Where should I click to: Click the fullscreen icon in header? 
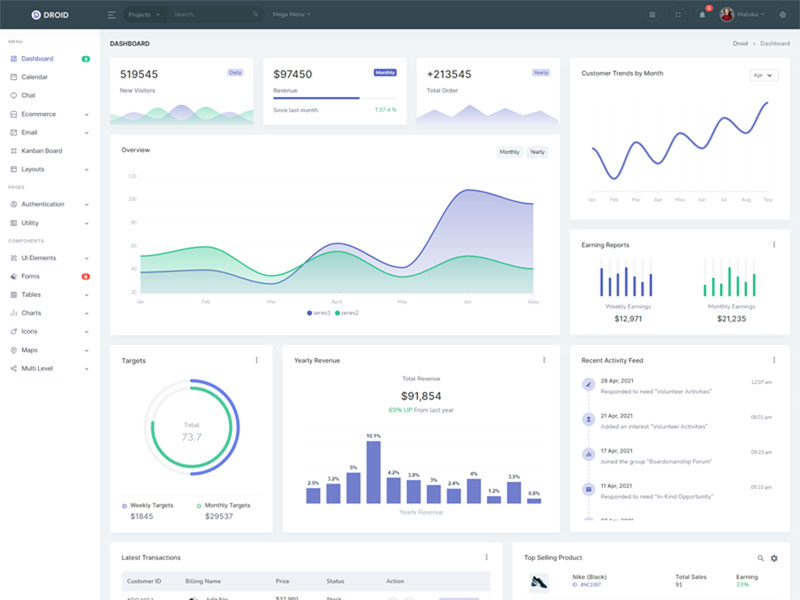(x=678, y=15)
